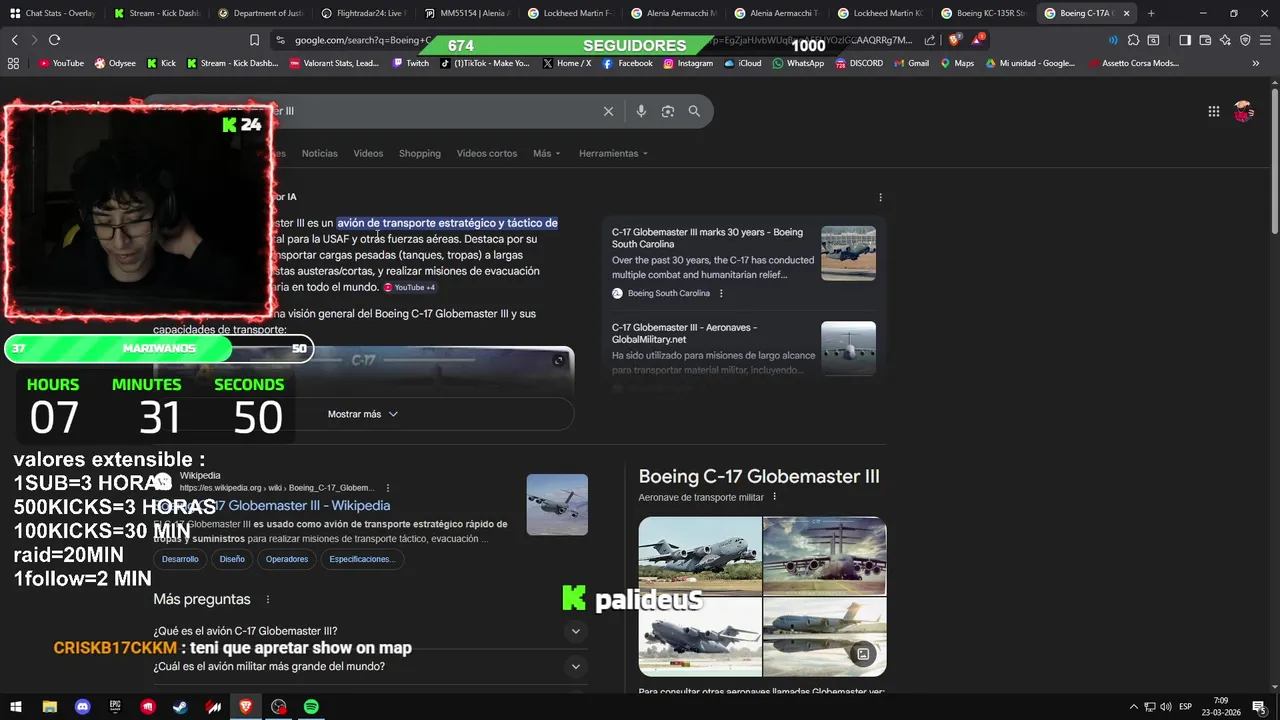
Task: Open the Gmail bookmark
Action: 911,63
